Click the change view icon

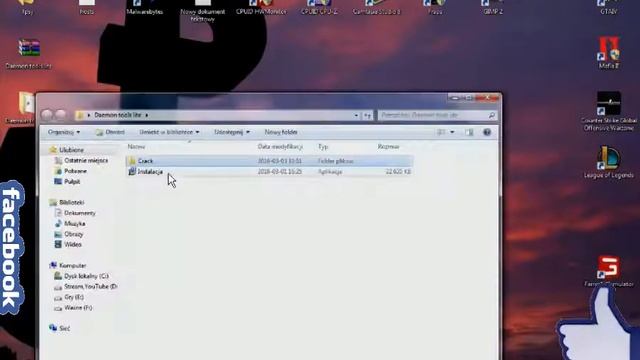pos(441,132)
